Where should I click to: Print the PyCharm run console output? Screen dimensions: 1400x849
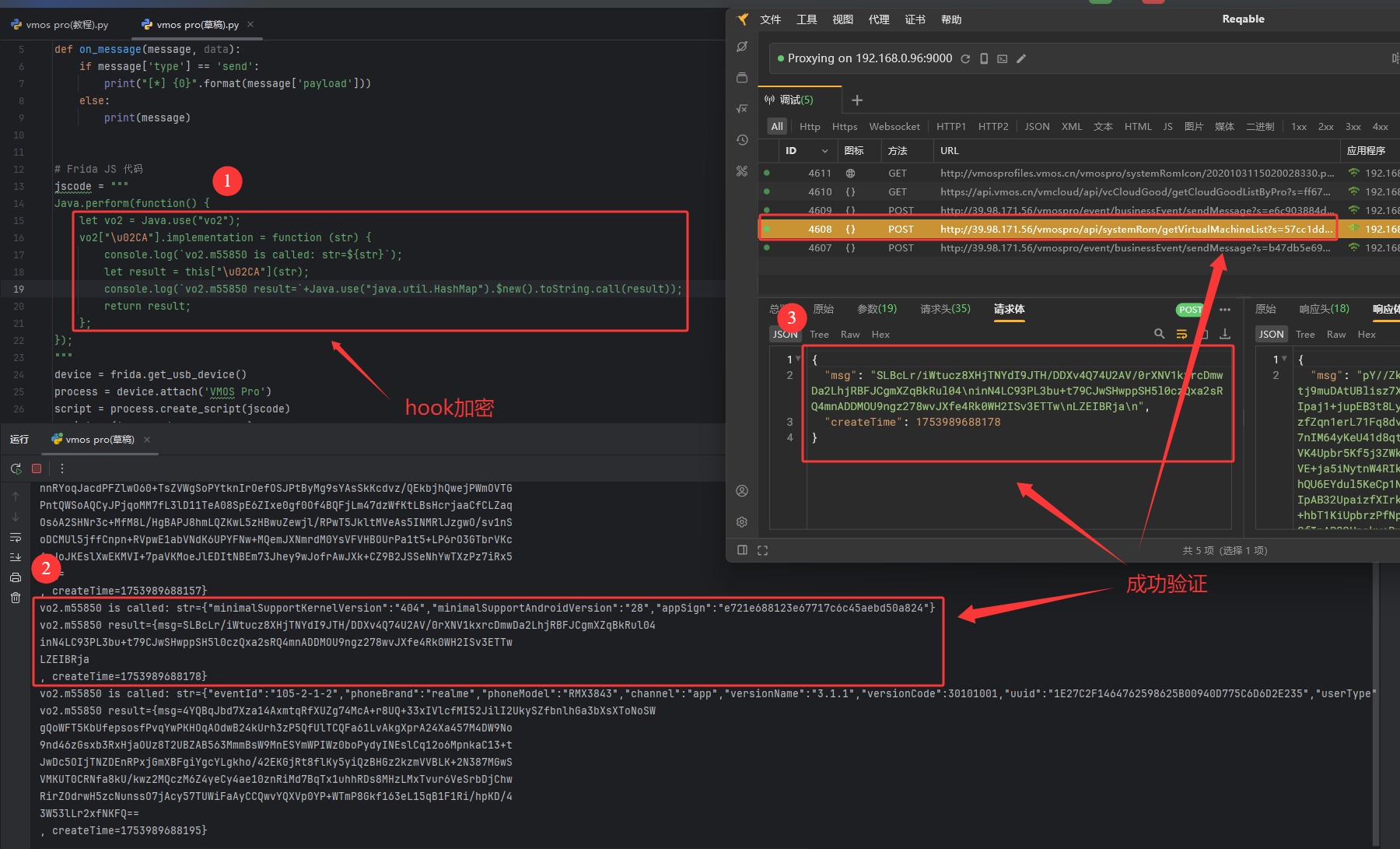pyautogui.click(x=16, y=577)
